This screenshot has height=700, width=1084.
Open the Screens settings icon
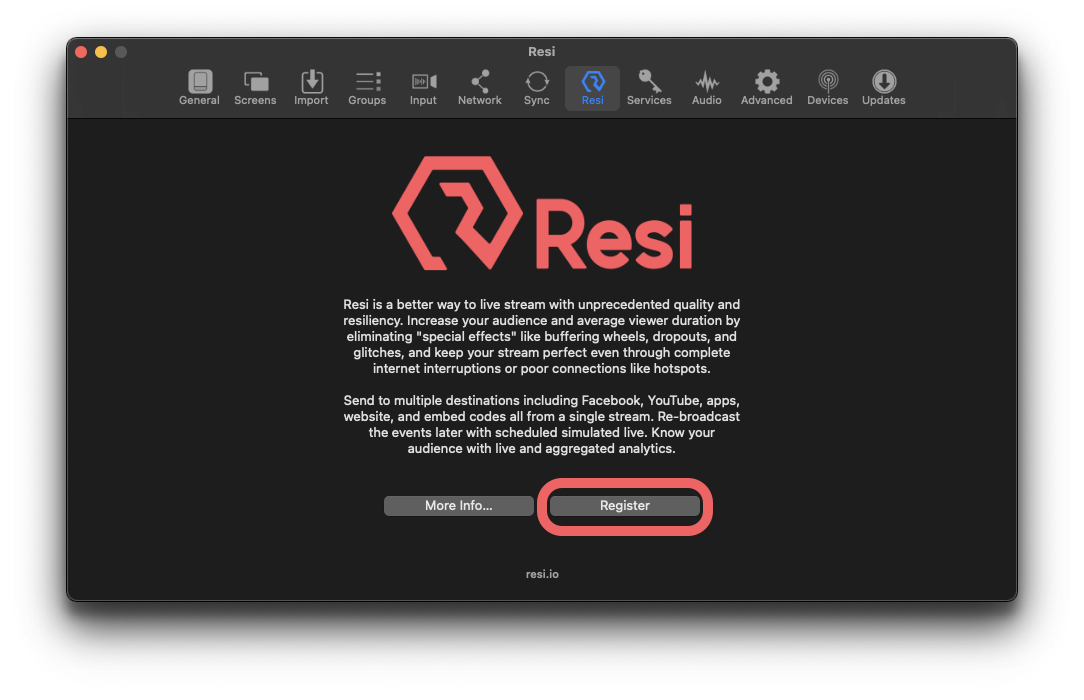[x=255, y=87]
